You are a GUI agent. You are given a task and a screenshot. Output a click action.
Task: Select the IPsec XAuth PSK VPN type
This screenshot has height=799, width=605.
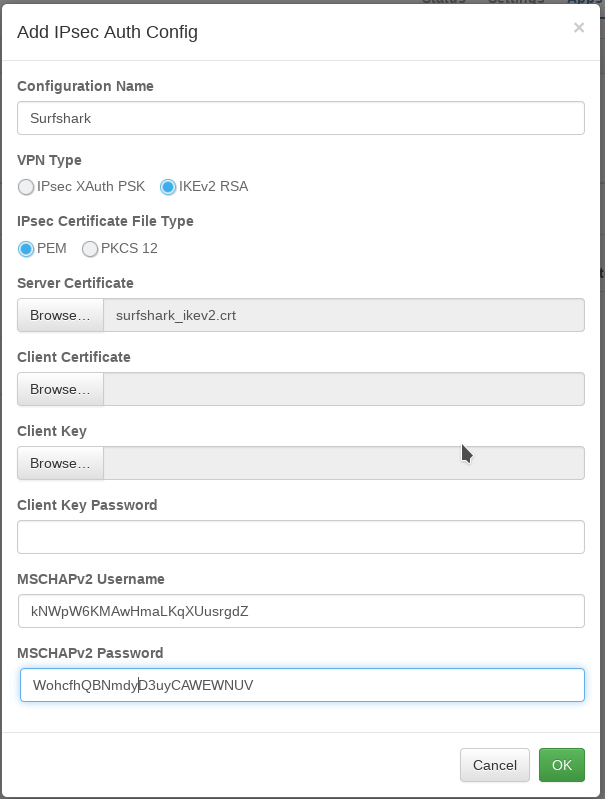coord(26,187)
